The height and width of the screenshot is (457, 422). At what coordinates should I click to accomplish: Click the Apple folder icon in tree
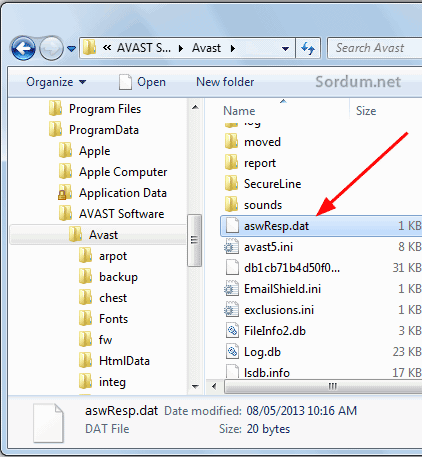[66, 151]
